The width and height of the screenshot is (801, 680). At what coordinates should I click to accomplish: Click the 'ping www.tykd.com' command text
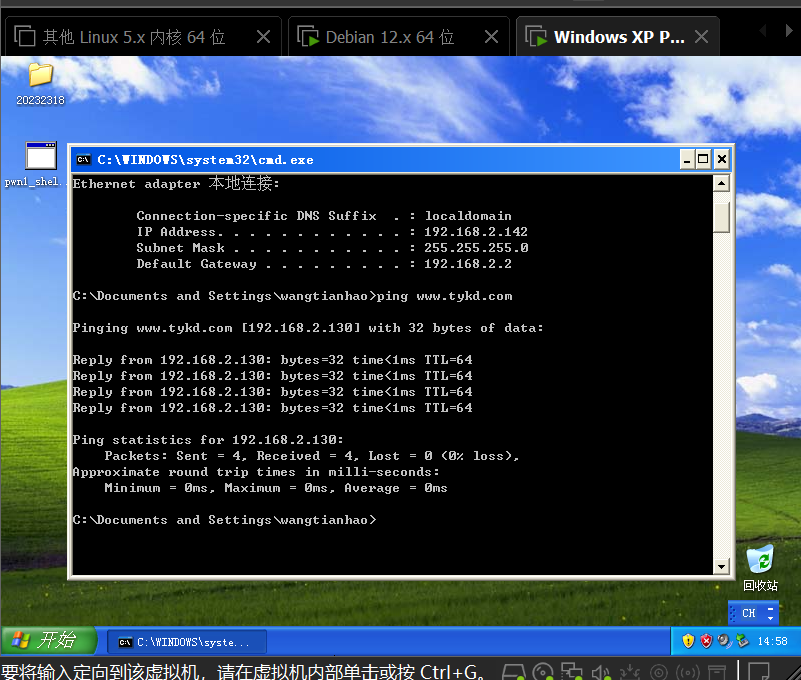point(444,296)
